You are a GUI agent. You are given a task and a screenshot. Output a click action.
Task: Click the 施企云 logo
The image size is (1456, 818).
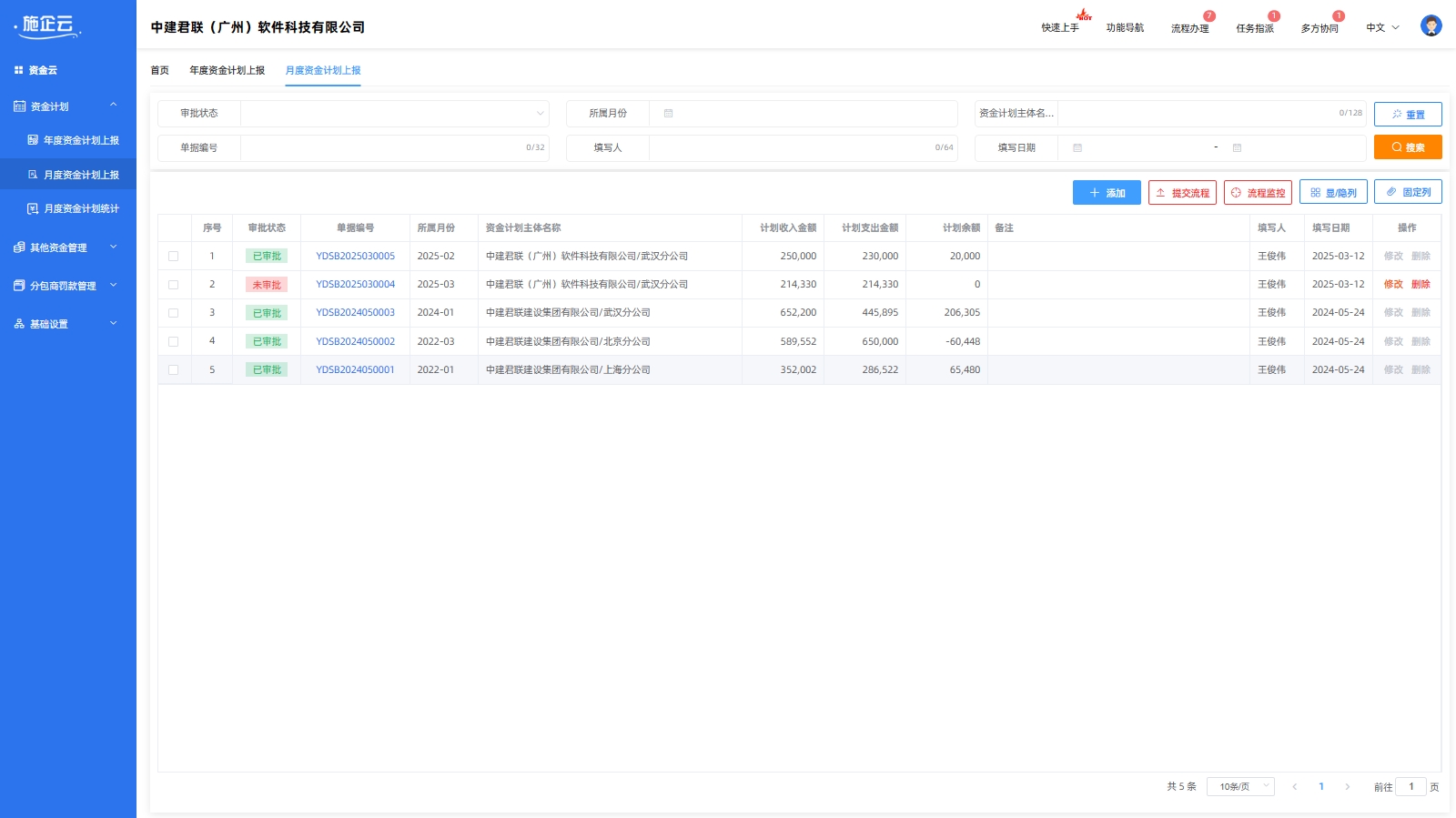[x=48, y=26]
